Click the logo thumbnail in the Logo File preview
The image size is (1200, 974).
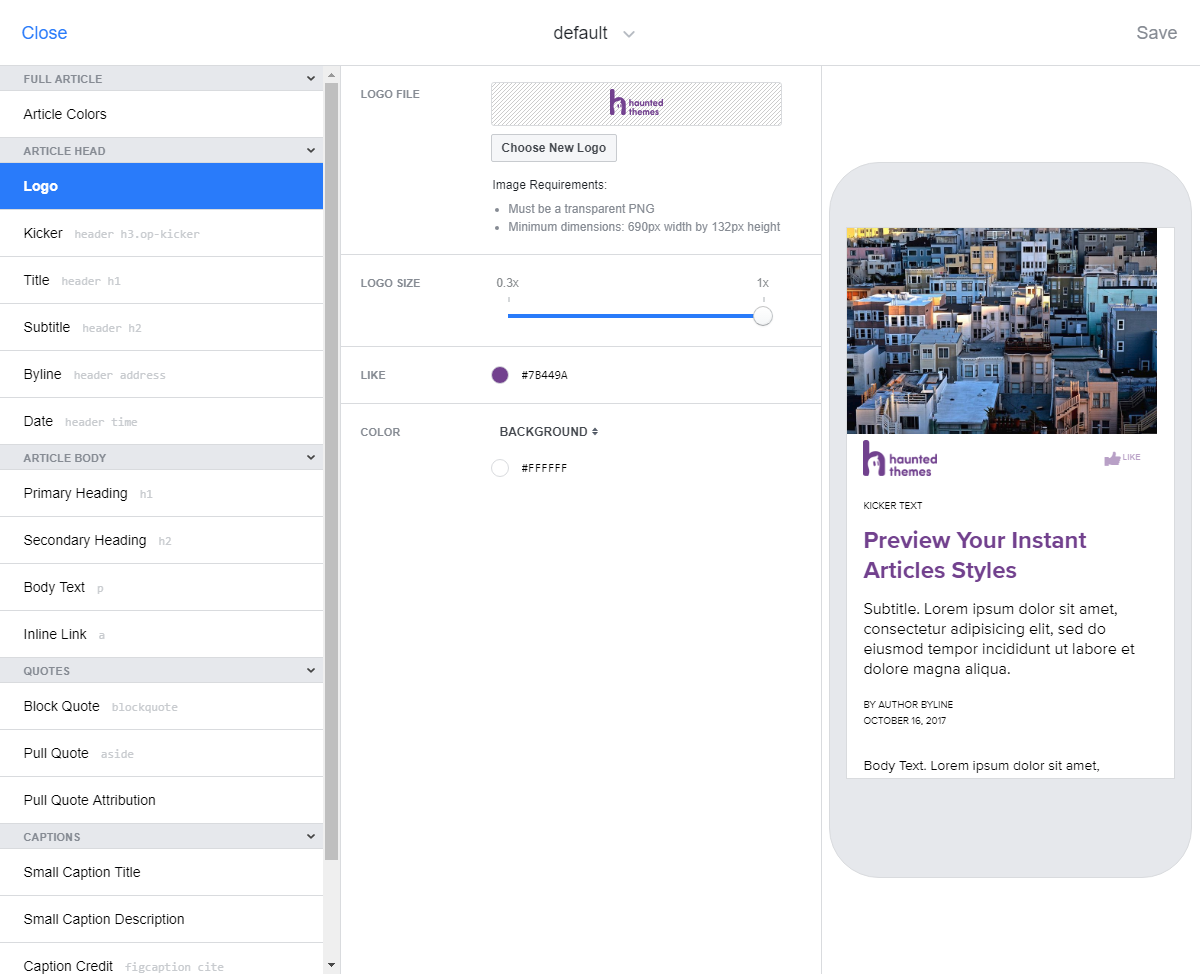[x=636, y=103]
